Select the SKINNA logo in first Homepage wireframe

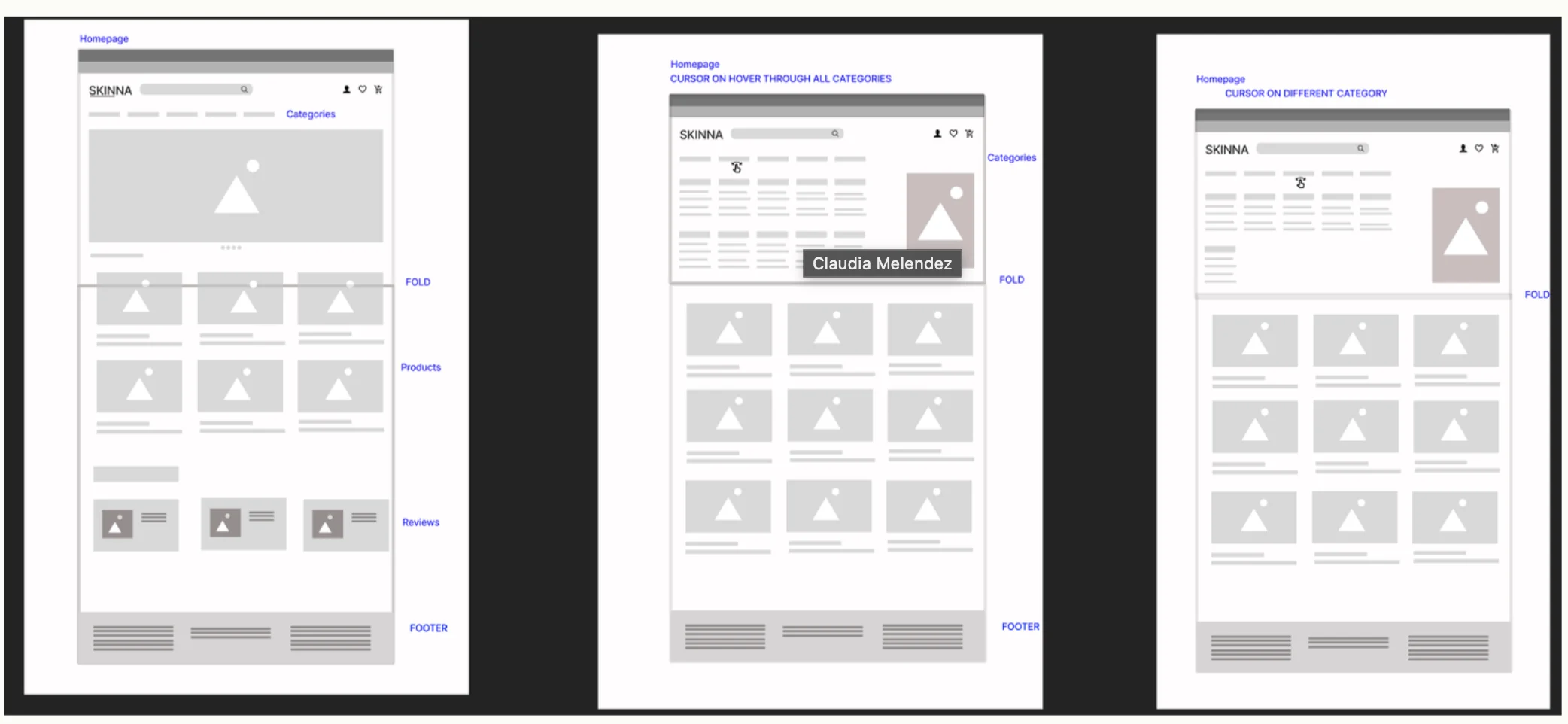tap(111, 91)
